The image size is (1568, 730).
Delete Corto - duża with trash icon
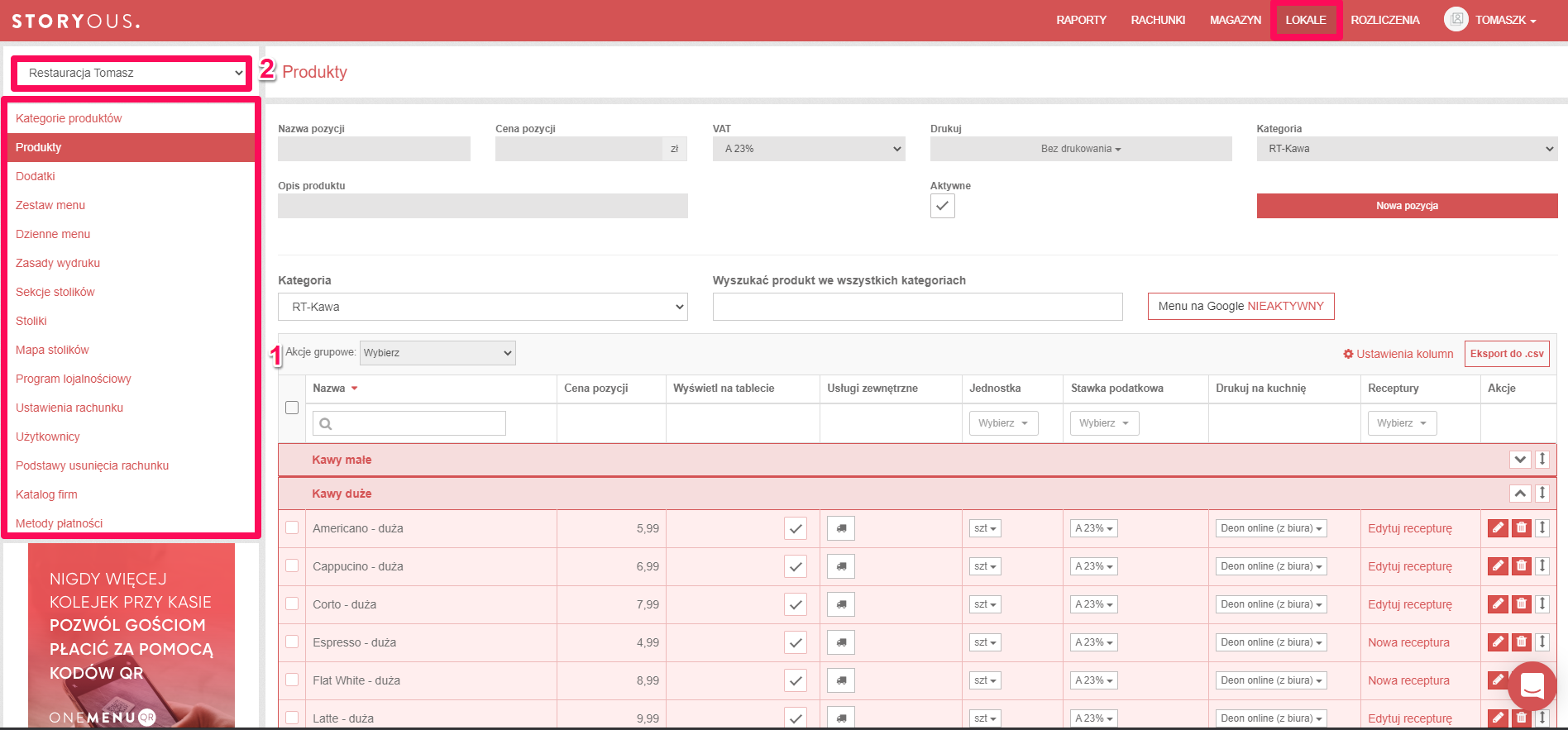pyautogui.click(x=1522, y=604)
